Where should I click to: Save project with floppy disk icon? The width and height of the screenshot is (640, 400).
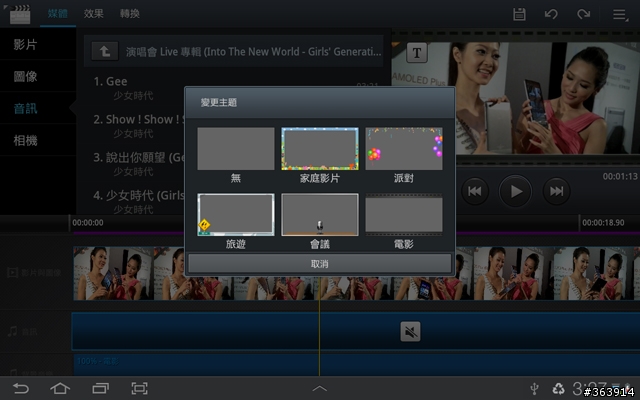[519, 14]
